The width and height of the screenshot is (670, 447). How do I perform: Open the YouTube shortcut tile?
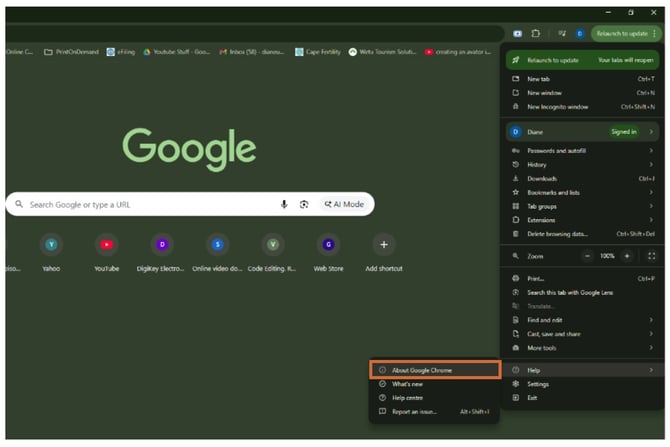click(x=107, y=252)
